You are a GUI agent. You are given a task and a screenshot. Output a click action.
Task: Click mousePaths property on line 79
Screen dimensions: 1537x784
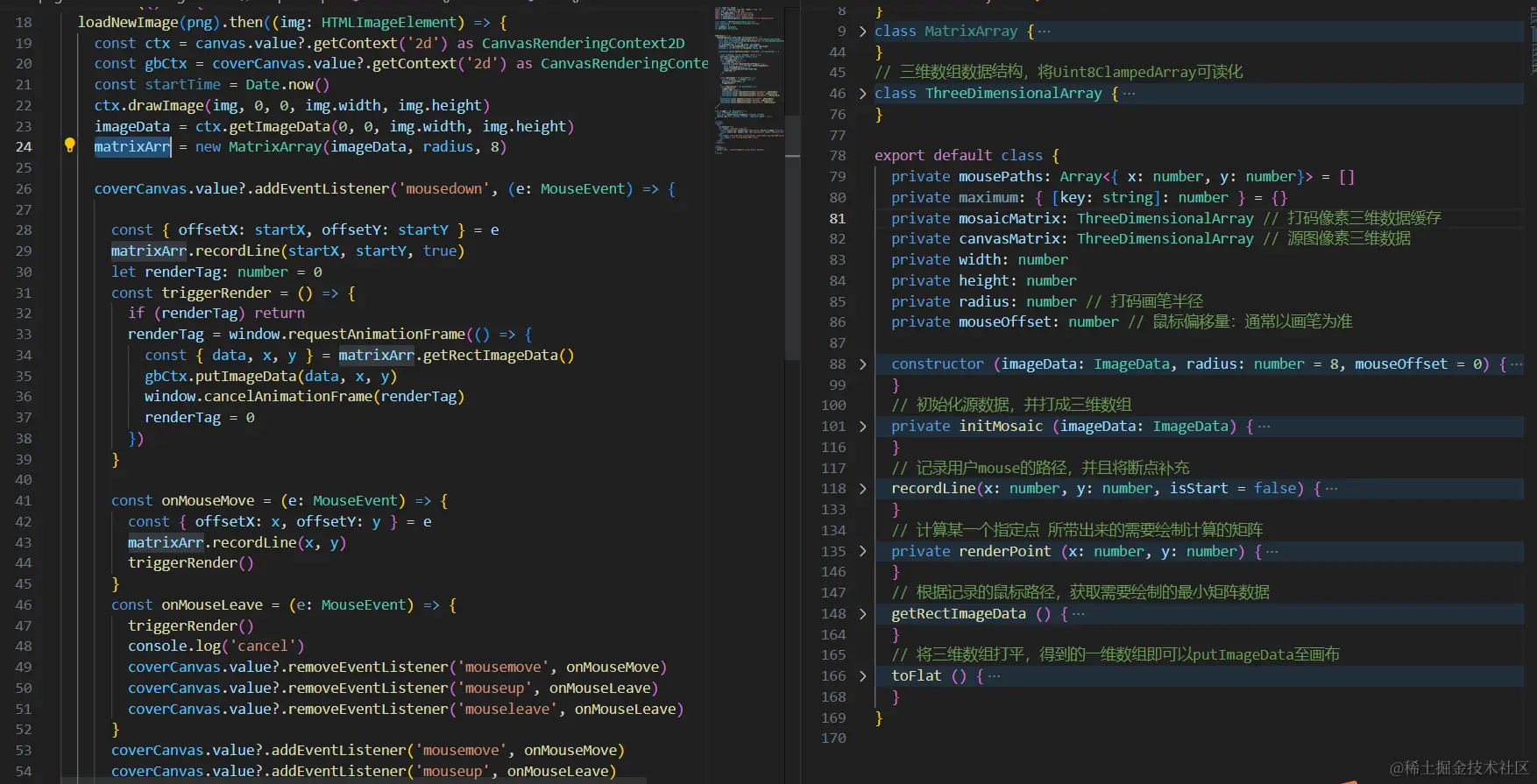(x=1001, y=177)
